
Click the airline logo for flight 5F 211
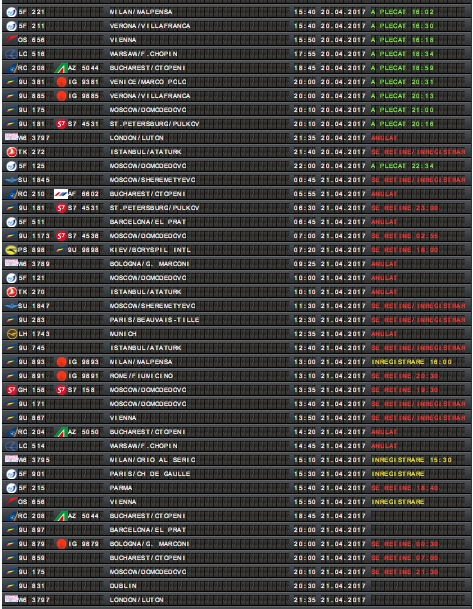click(12, 26)
